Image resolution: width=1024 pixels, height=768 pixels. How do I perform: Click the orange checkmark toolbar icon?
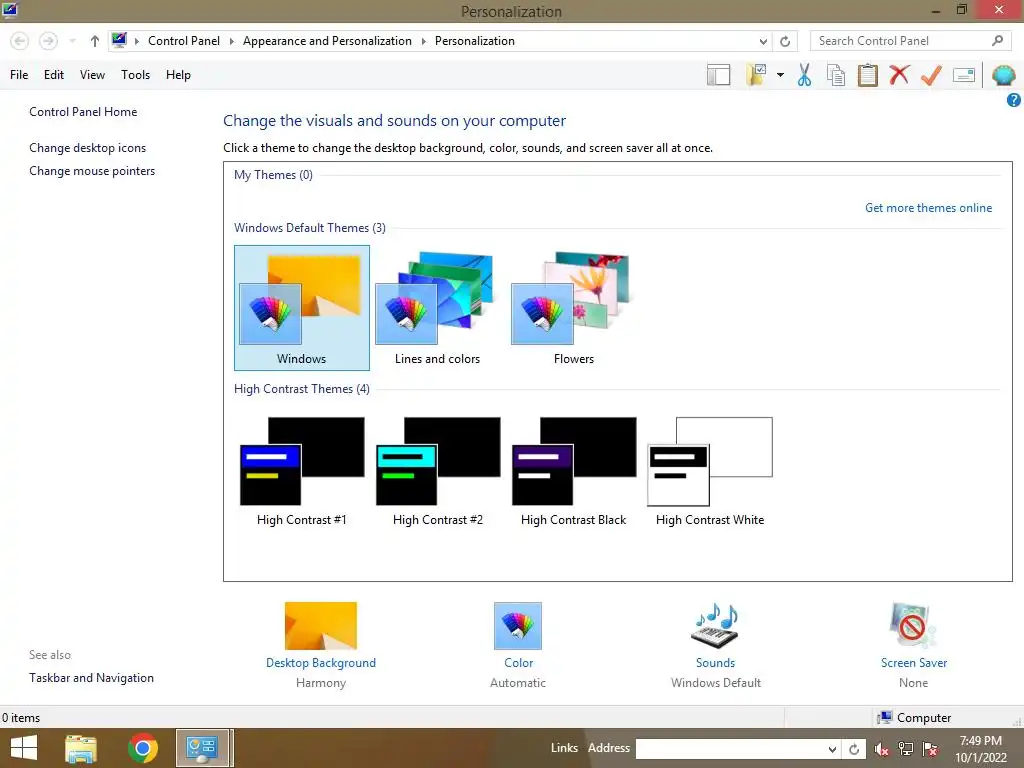[x=931, y=75]
